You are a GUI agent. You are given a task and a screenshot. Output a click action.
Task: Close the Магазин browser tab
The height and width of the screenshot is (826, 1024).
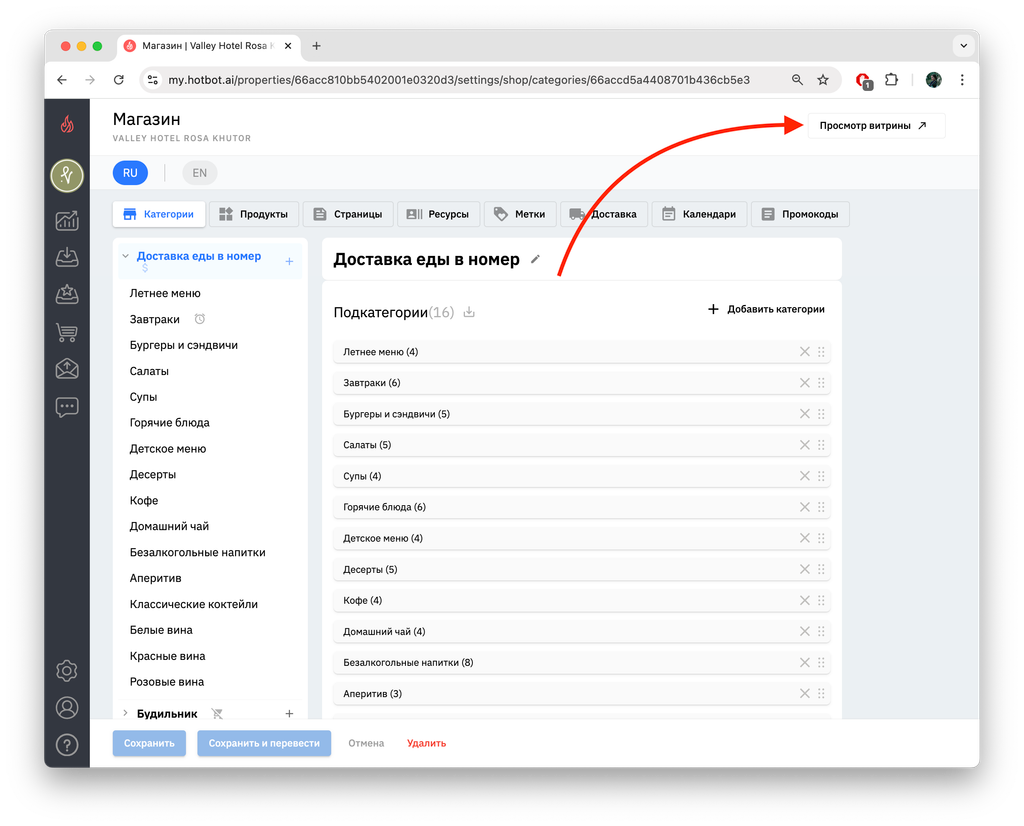point(288,46)
